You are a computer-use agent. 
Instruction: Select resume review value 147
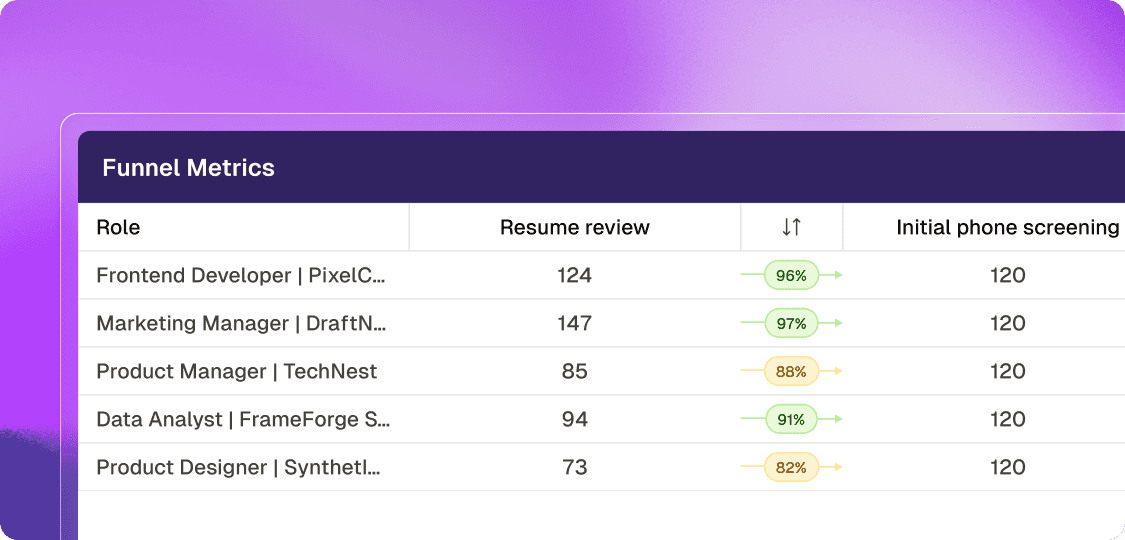point(575,323)
